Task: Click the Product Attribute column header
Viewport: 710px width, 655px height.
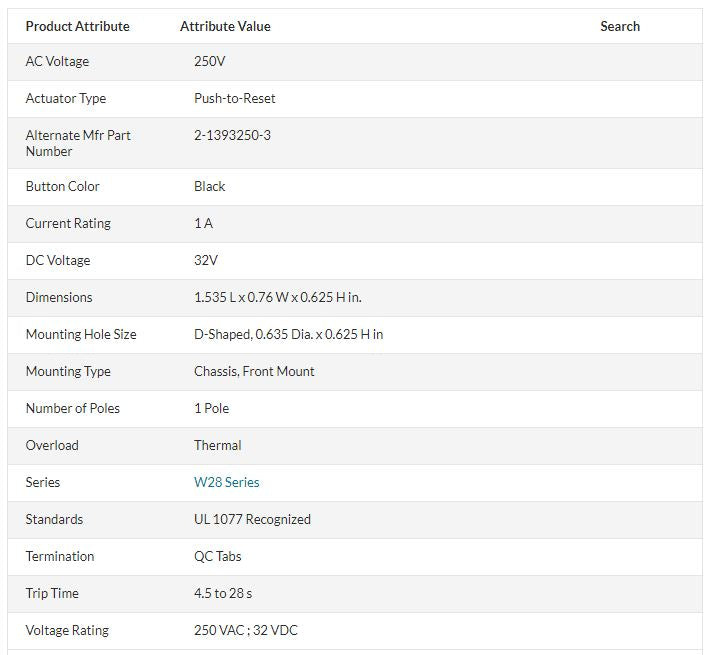Action: point(77,26)
